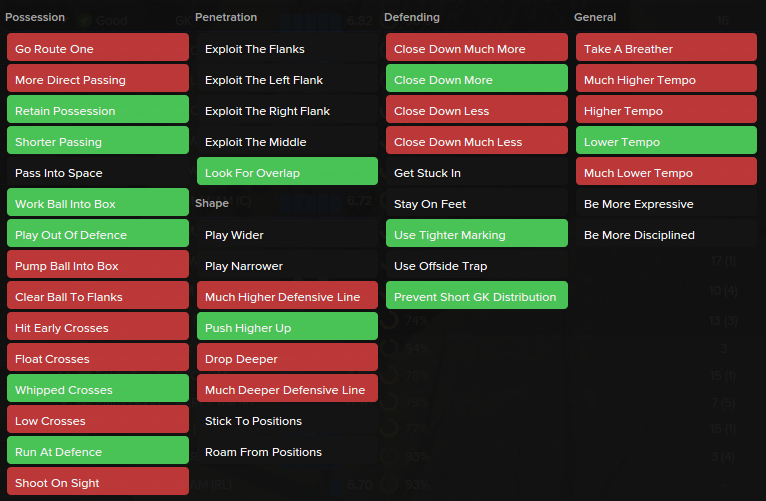Screen dimensions: 766x501
Task: Click Play Out Of Defence
Action: pos(97,235)
